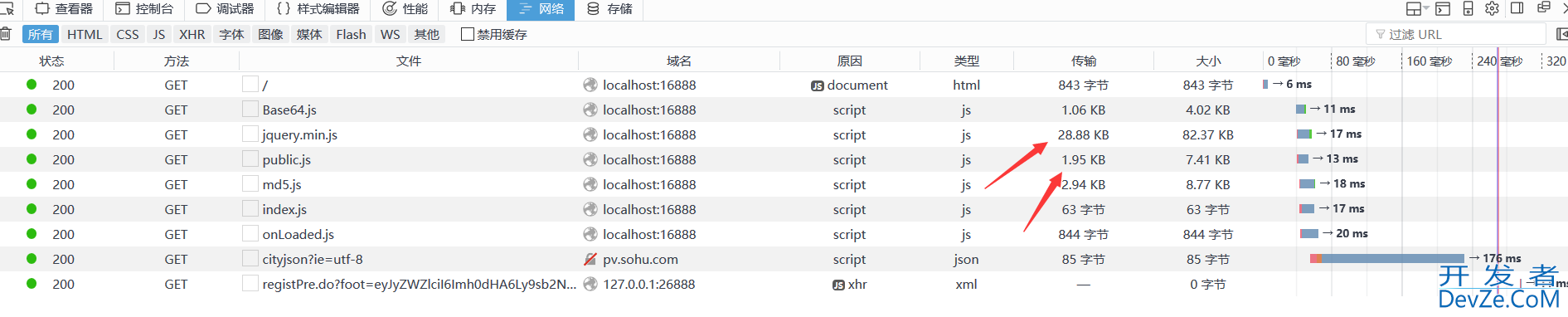Image resolution: width=1568 pixels, height=317 pixels.
Task: Sort by 域名 column header
Action: [679, 61]
